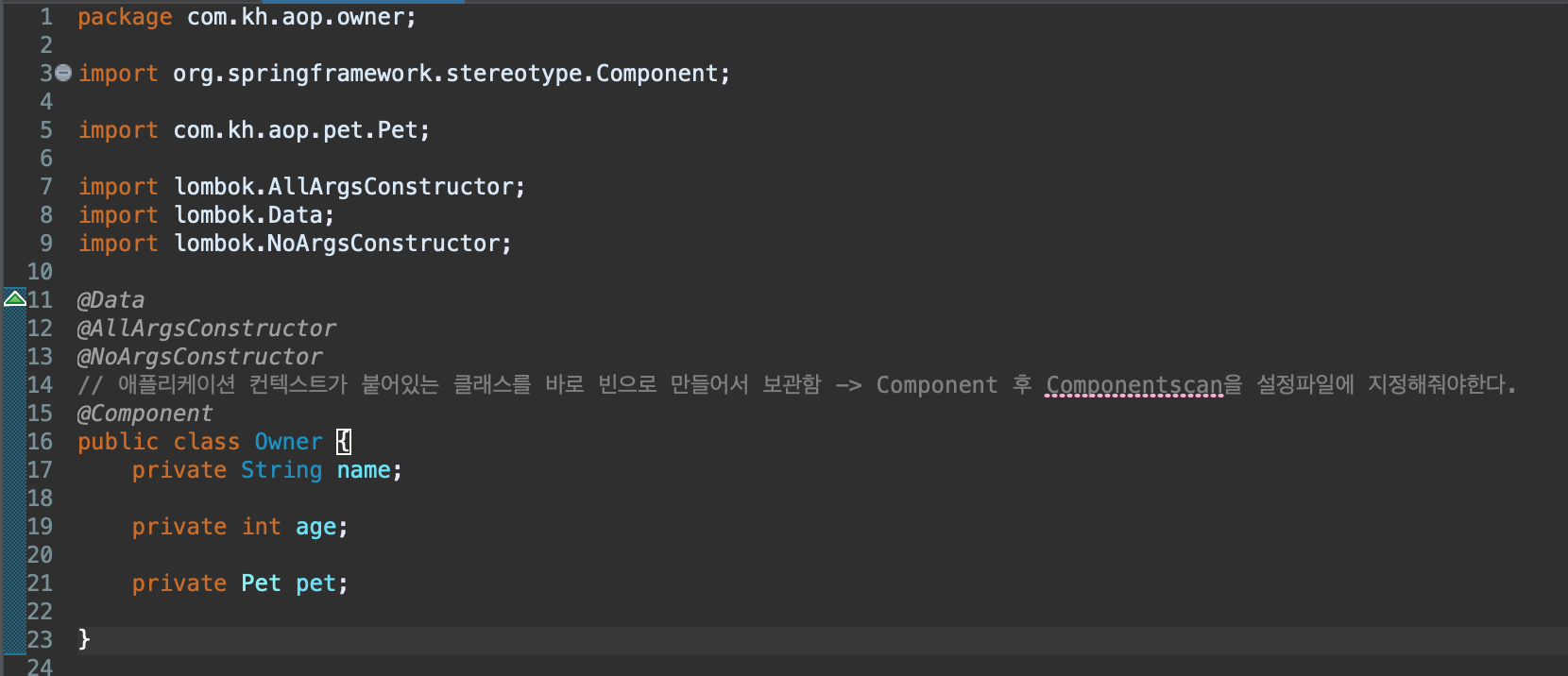Click 'private' keyword on line 21
The height and width of the screenshot is (676, 1568).
tap(179, 583)
